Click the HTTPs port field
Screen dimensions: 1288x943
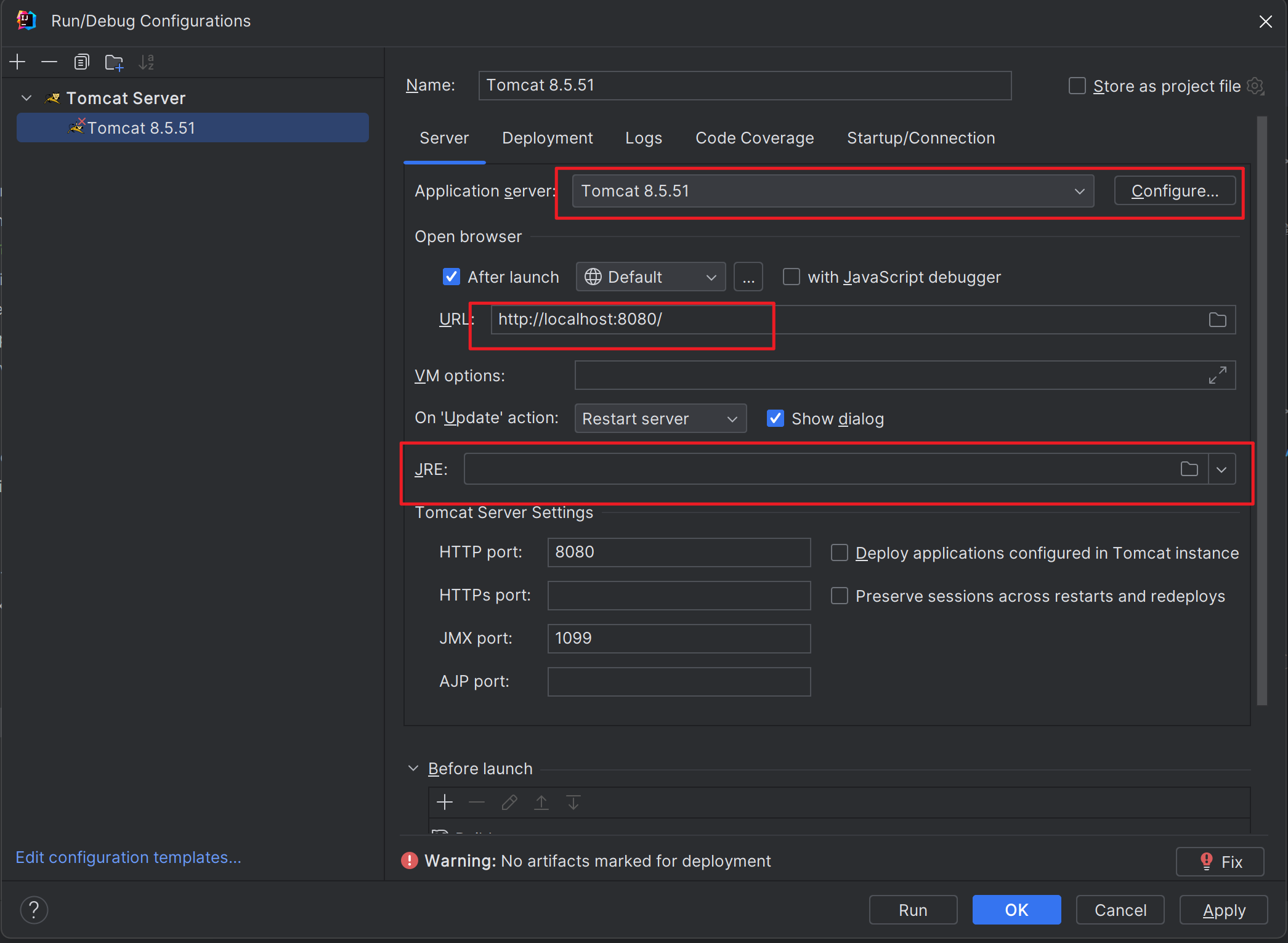(679, 595)
